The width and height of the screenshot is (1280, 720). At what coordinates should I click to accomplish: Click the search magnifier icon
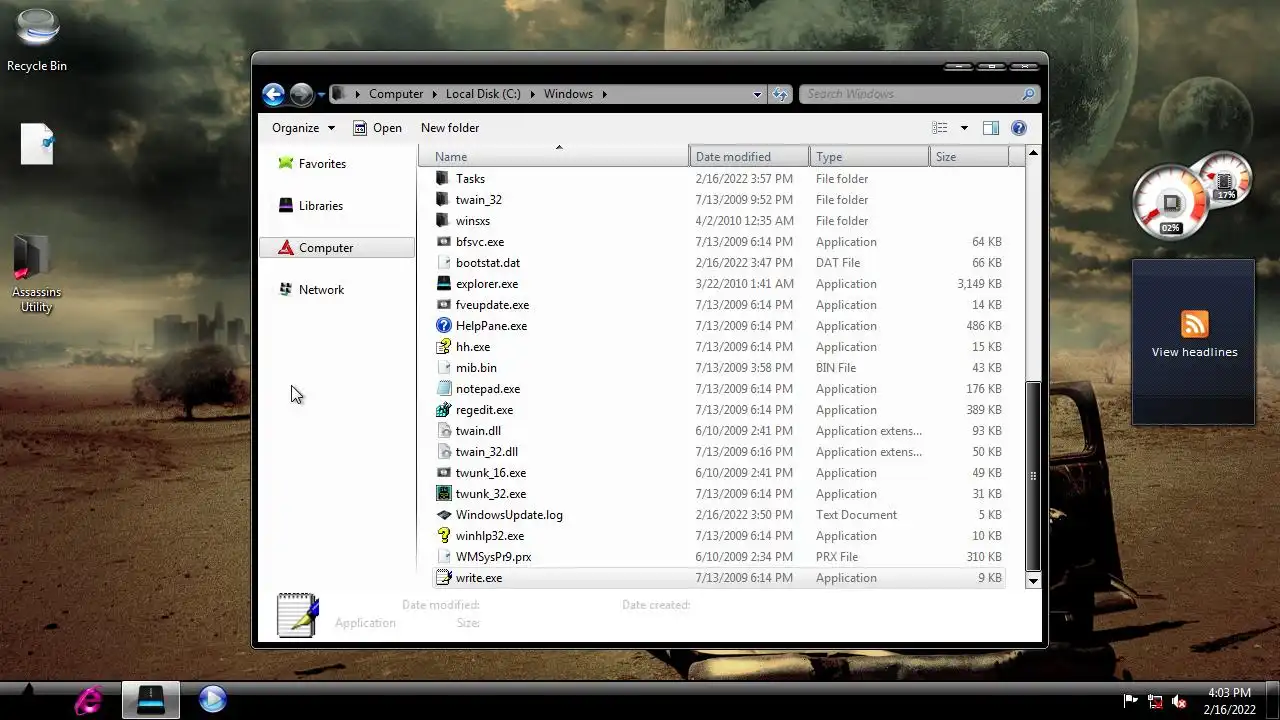pyautogui.click(x=1028, y=94)
